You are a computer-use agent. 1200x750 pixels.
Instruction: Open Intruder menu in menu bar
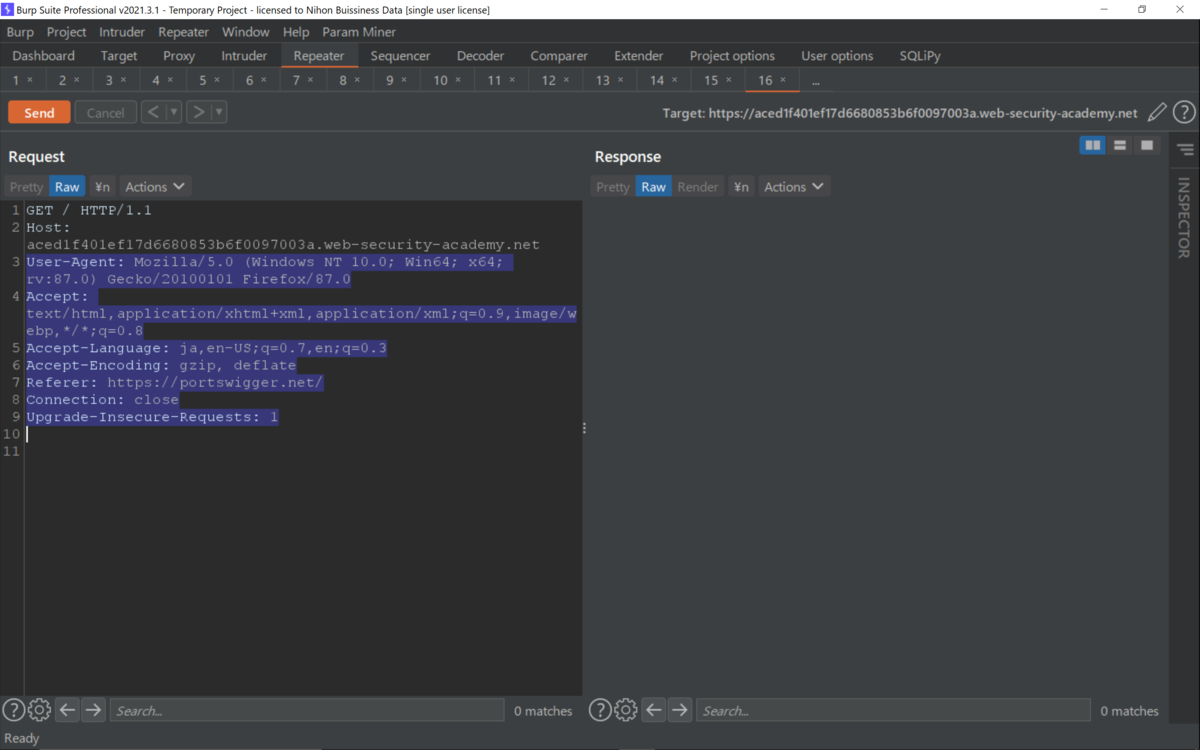click(x=122, y=32)
